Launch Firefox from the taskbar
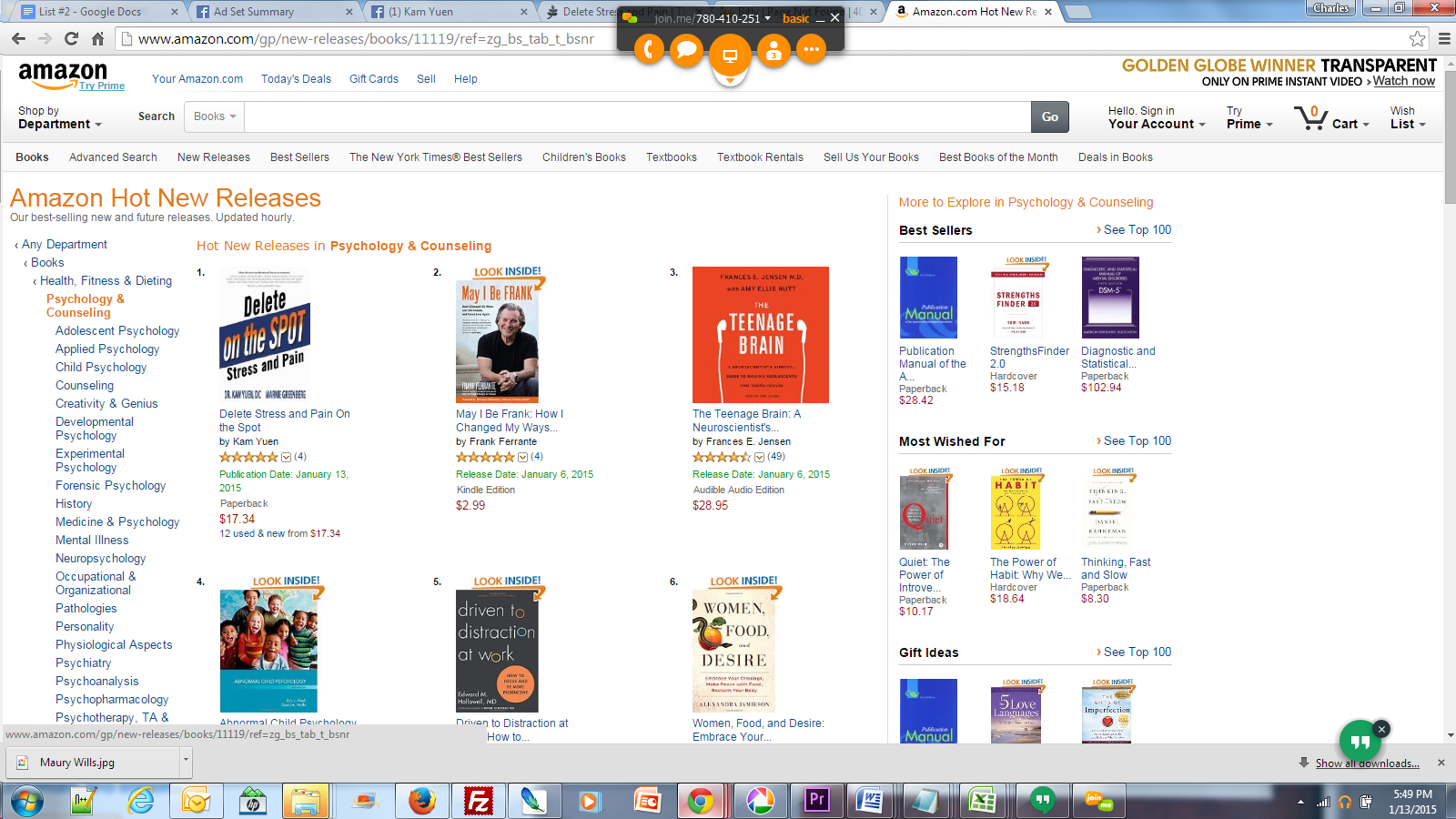 click(x=421, y=801)
